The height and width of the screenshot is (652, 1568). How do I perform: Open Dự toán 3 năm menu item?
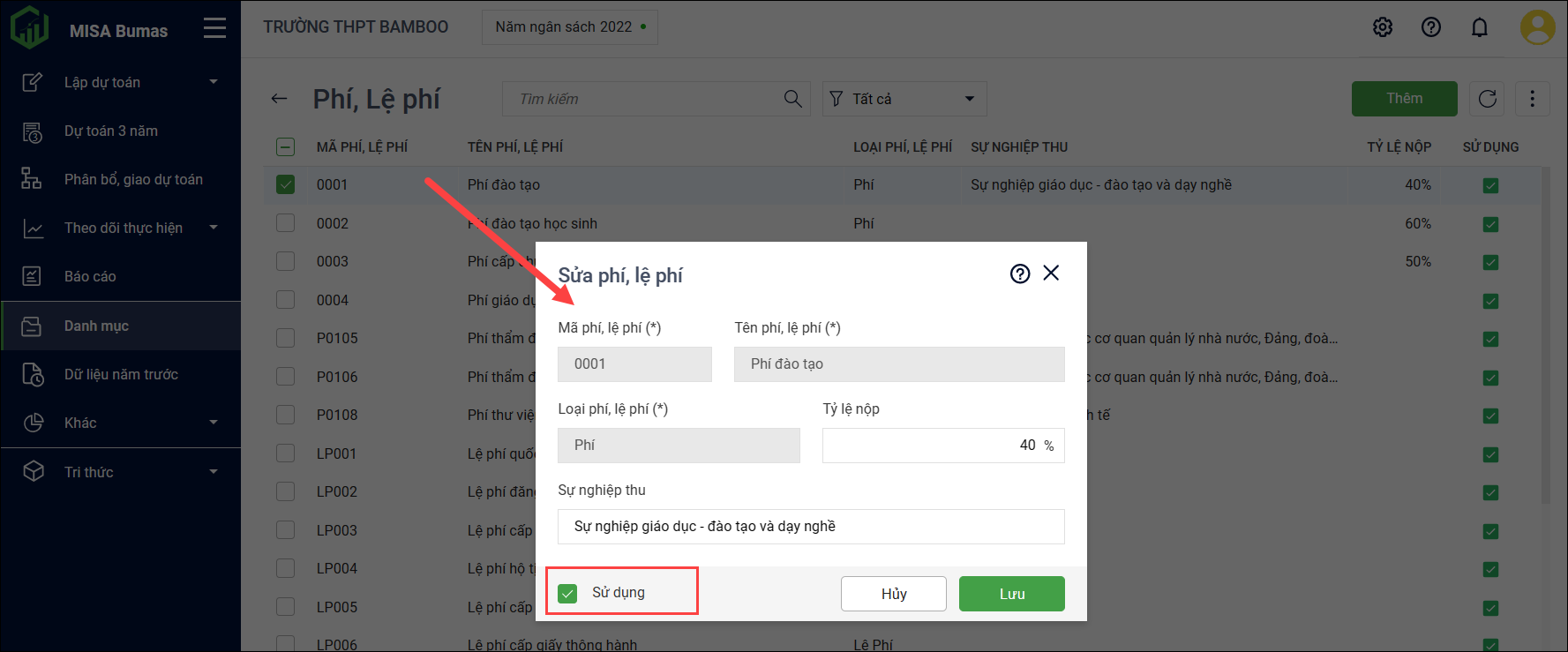[x=111, y=131]
